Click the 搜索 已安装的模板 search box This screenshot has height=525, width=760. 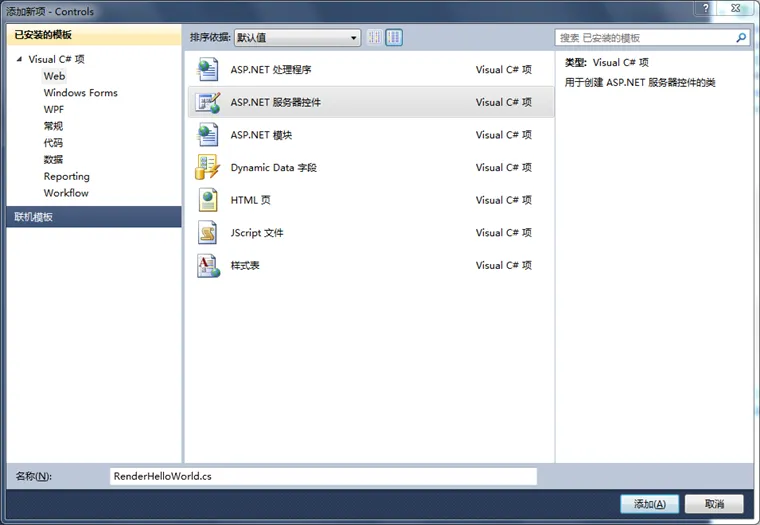click(x=652, y=38)
